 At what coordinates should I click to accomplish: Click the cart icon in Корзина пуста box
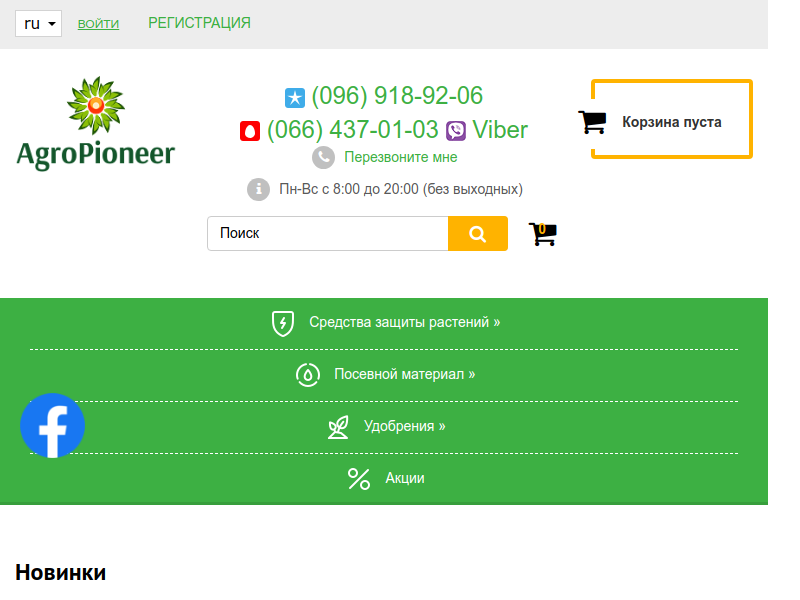592,122
